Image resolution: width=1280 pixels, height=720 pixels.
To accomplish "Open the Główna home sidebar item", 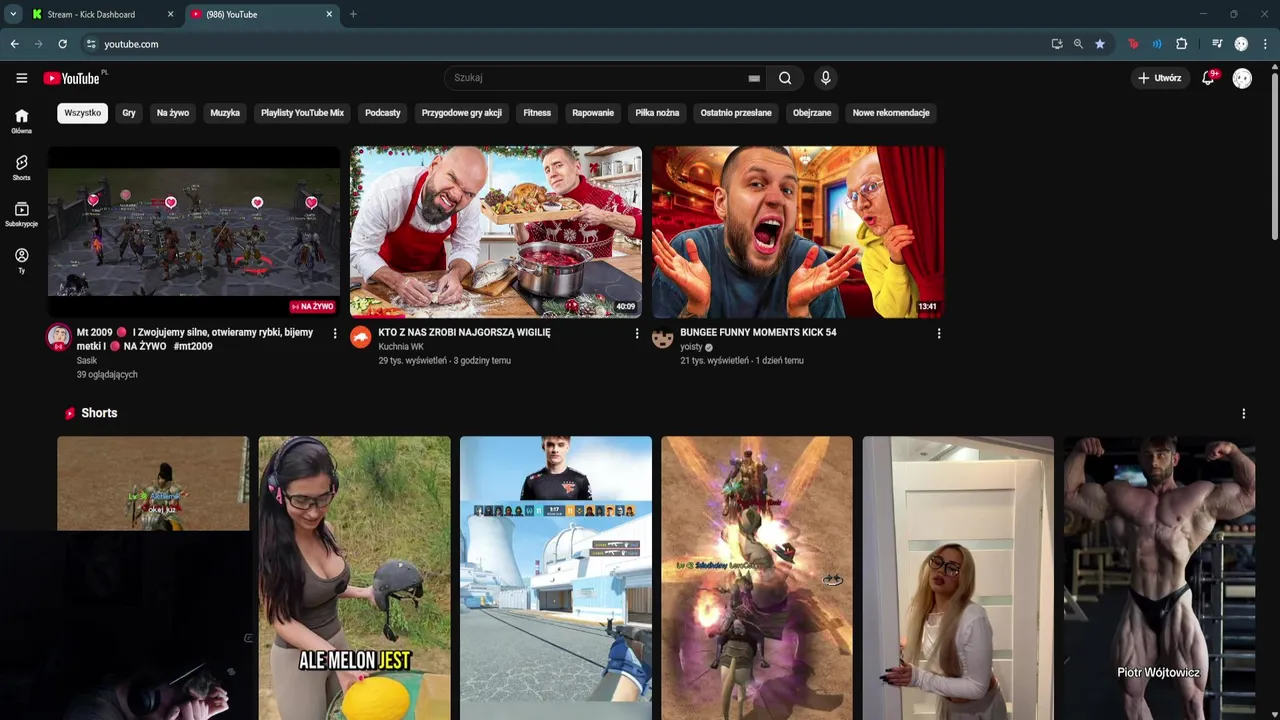I will tap(22, 121).
